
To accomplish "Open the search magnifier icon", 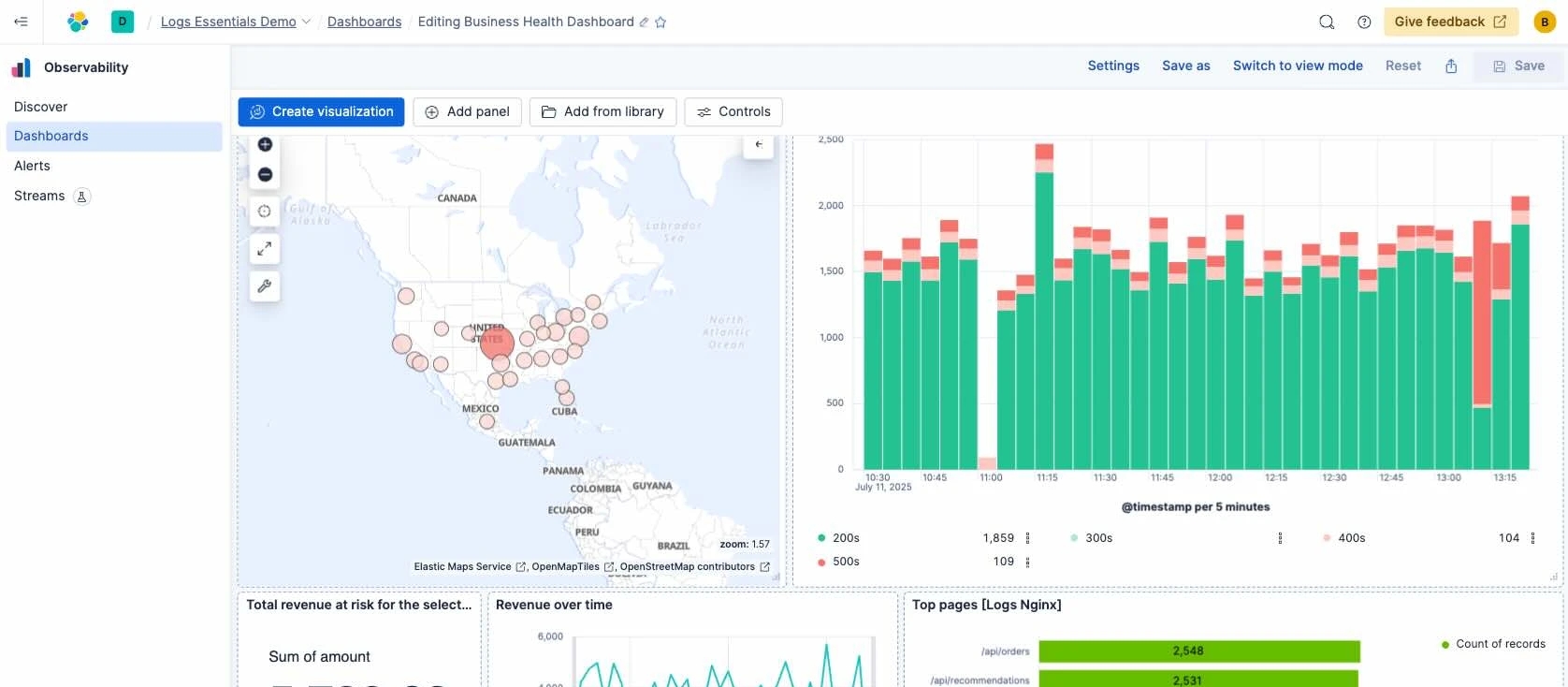I will coord(1326,22).
